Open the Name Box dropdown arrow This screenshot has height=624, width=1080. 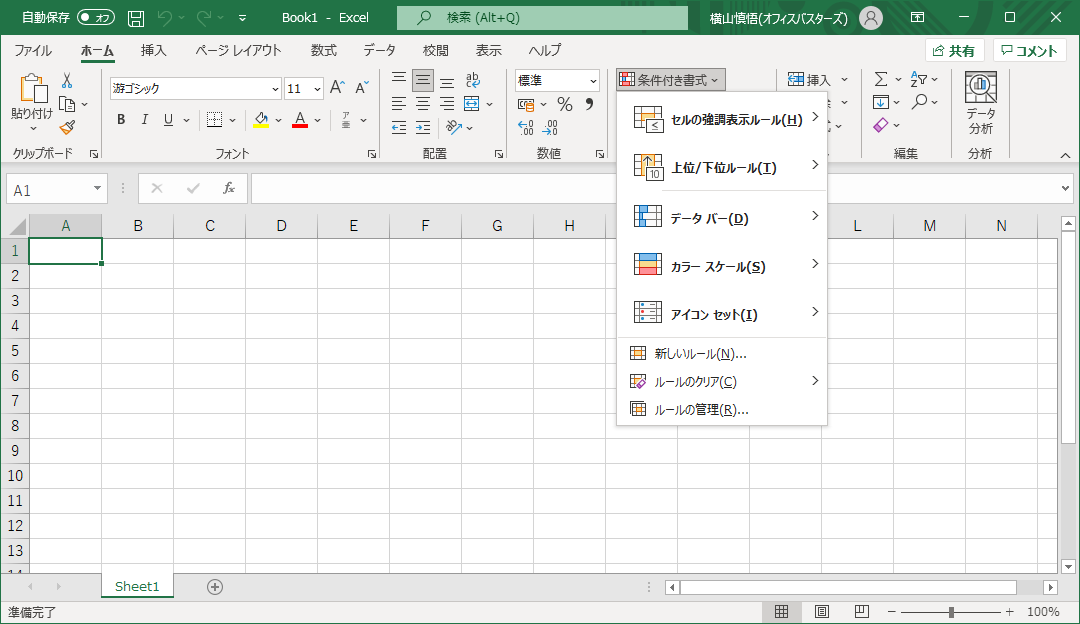[97, 189]
